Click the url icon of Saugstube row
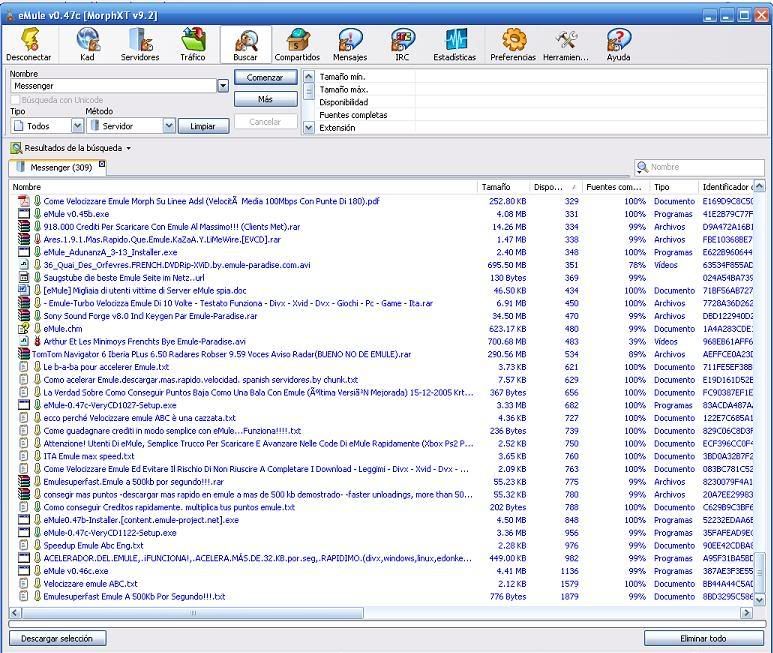This screenshot has width=773, height=653. pos(24,277)
